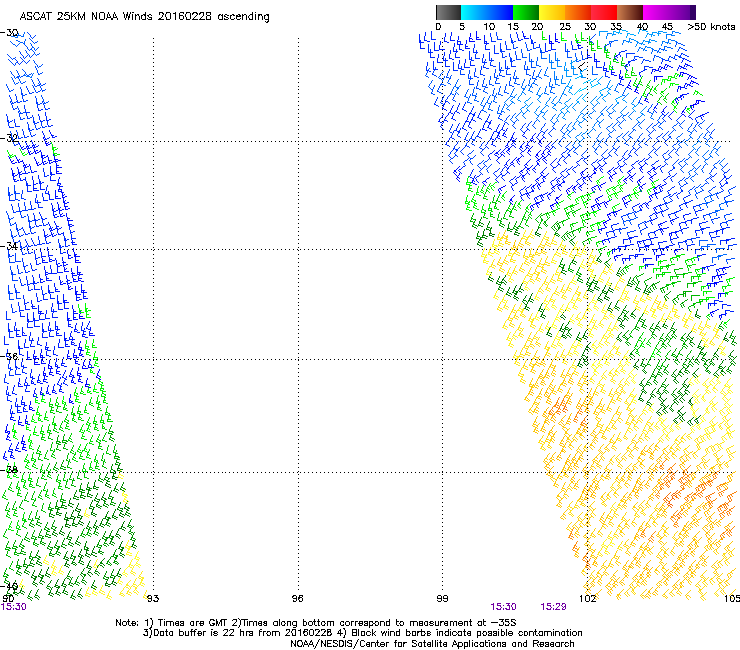Select the cyan 5-10 knots legend segment

coord(474,12)
